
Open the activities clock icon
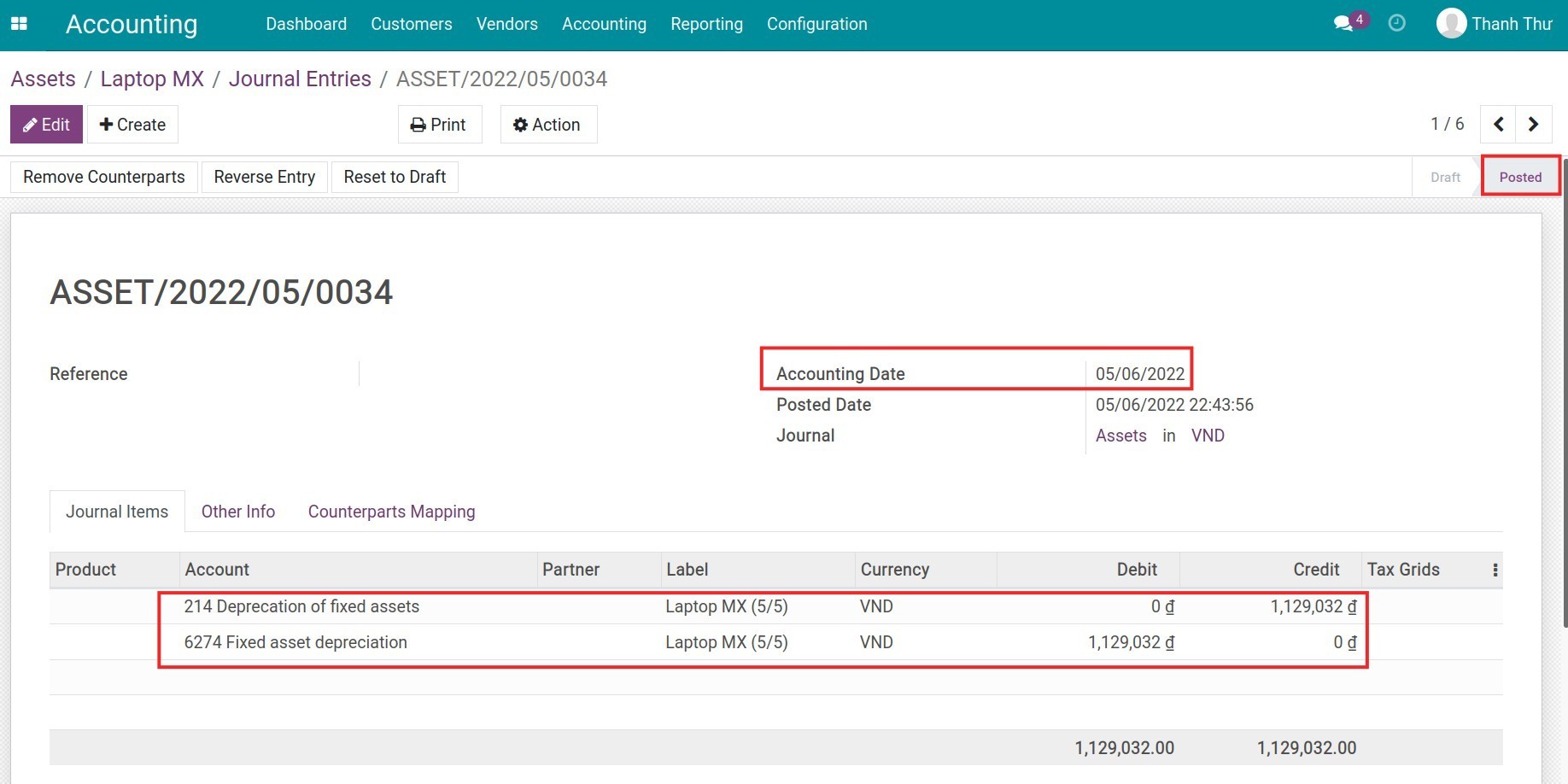pos(1397,24)
